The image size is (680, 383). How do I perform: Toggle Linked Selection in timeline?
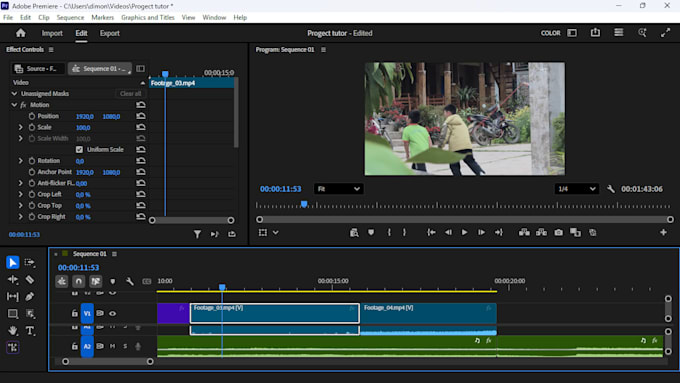tap(95, 282)
